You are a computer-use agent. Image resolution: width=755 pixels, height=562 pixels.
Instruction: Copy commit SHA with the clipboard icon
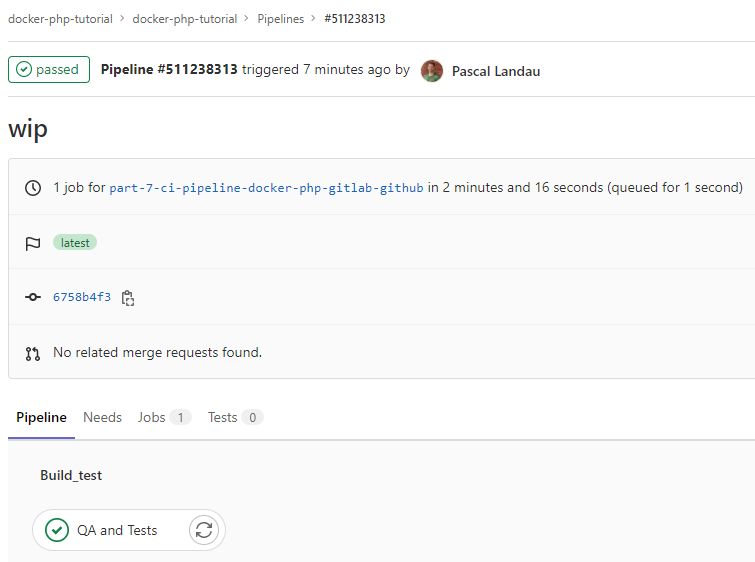(x=128, y=298)
